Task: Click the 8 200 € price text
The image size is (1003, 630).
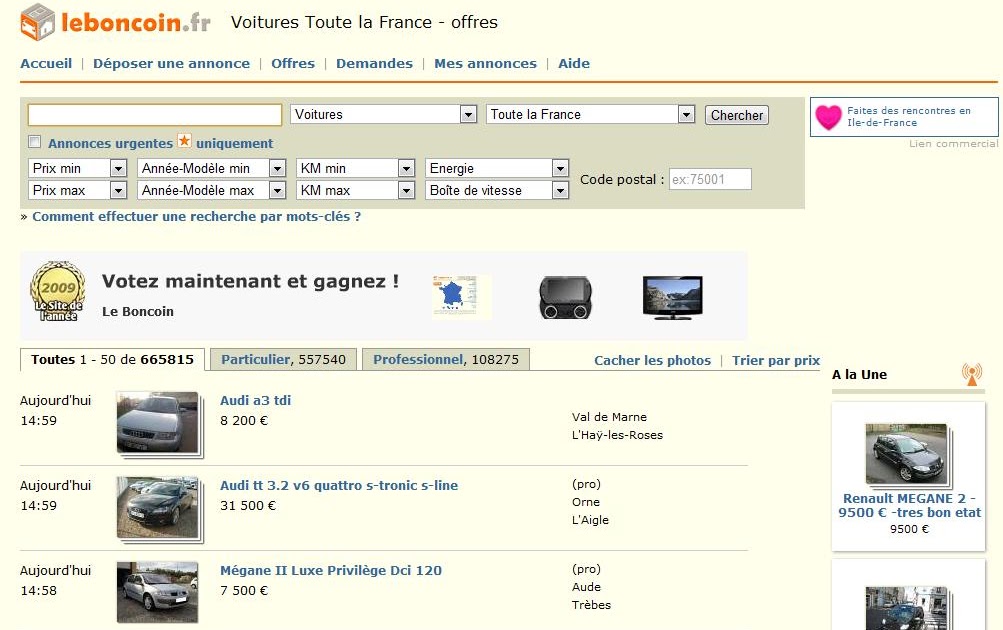Action: point(244,421)
